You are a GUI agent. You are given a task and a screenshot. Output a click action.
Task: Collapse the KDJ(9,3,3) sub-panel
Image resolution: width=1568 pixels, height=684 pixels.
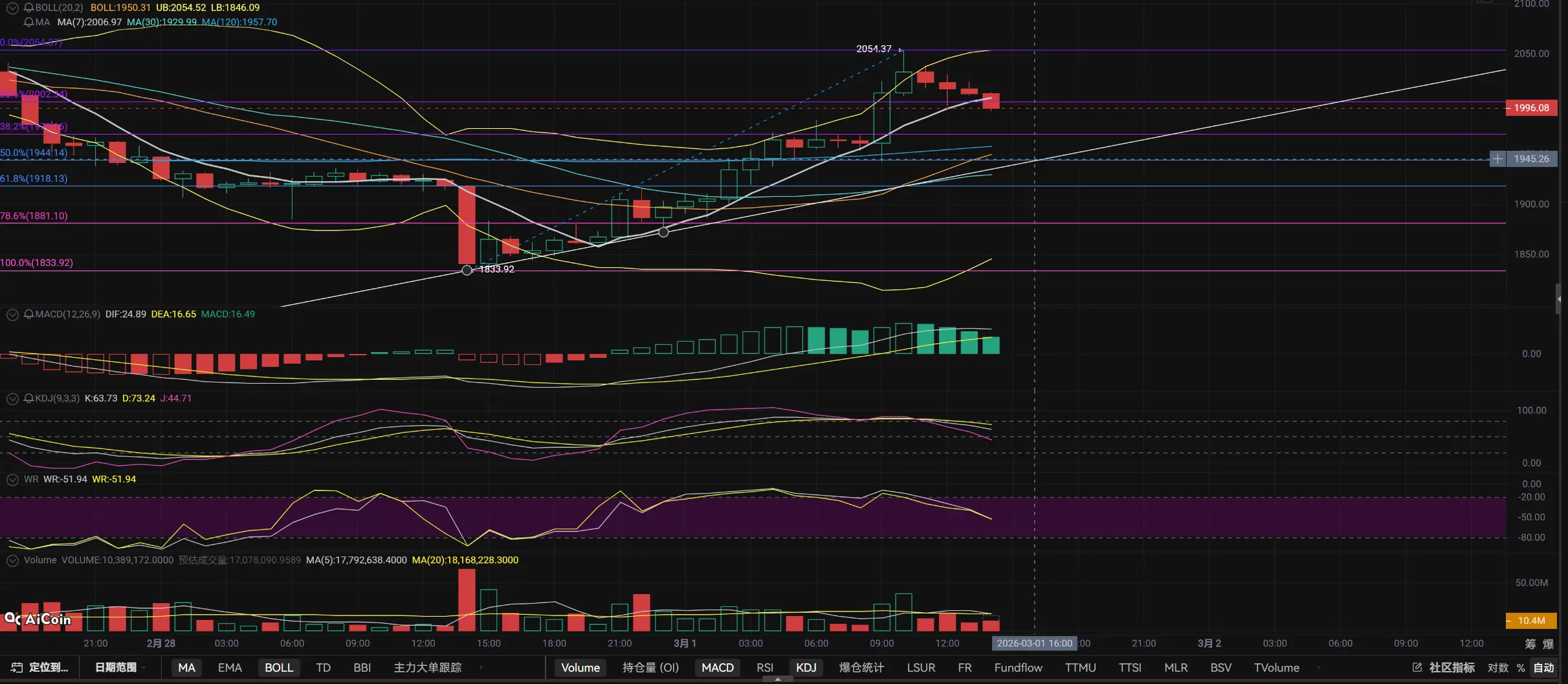pyautogui.click(x=12, y=399)
